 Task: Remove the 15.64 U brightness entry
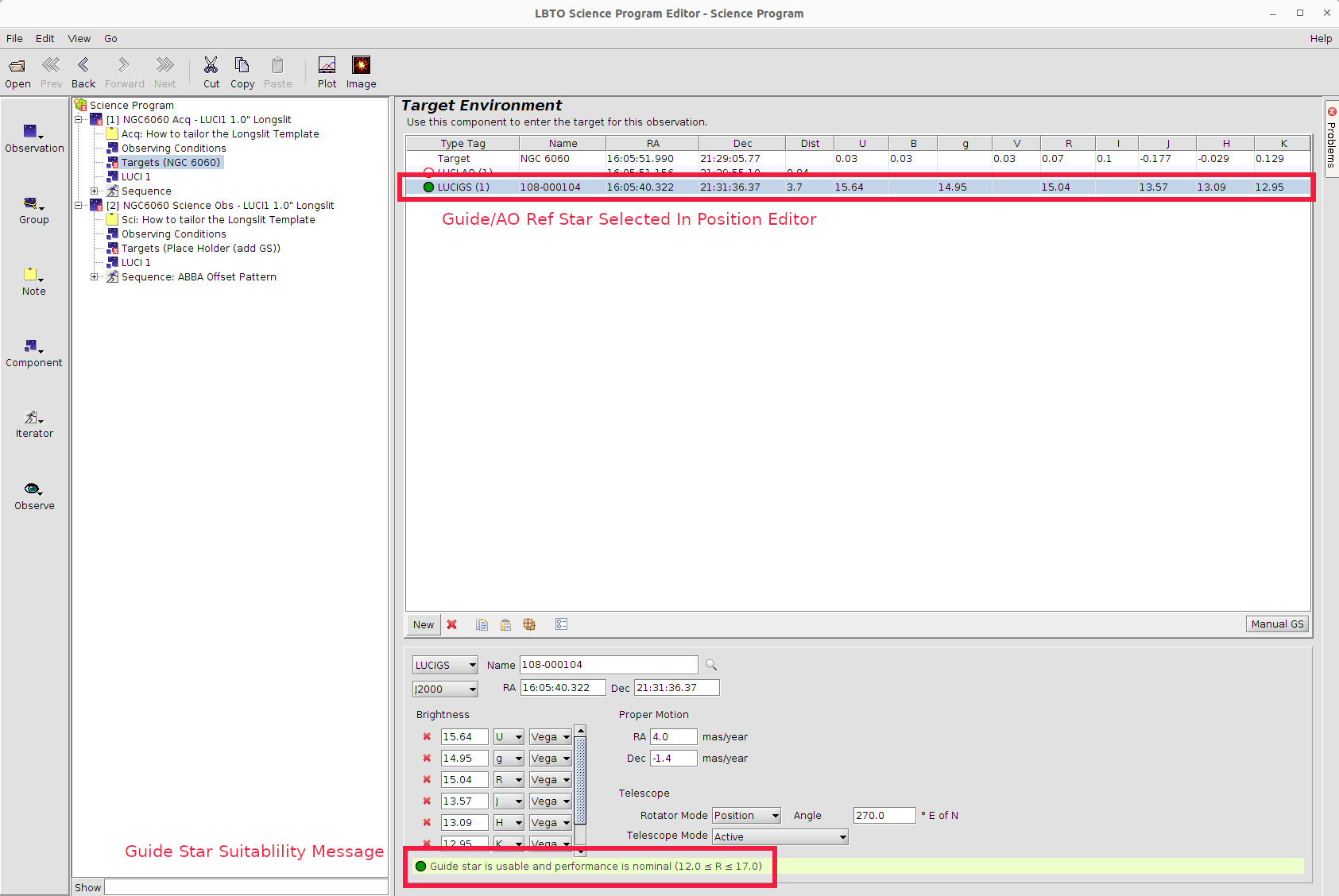coord(427,737)
